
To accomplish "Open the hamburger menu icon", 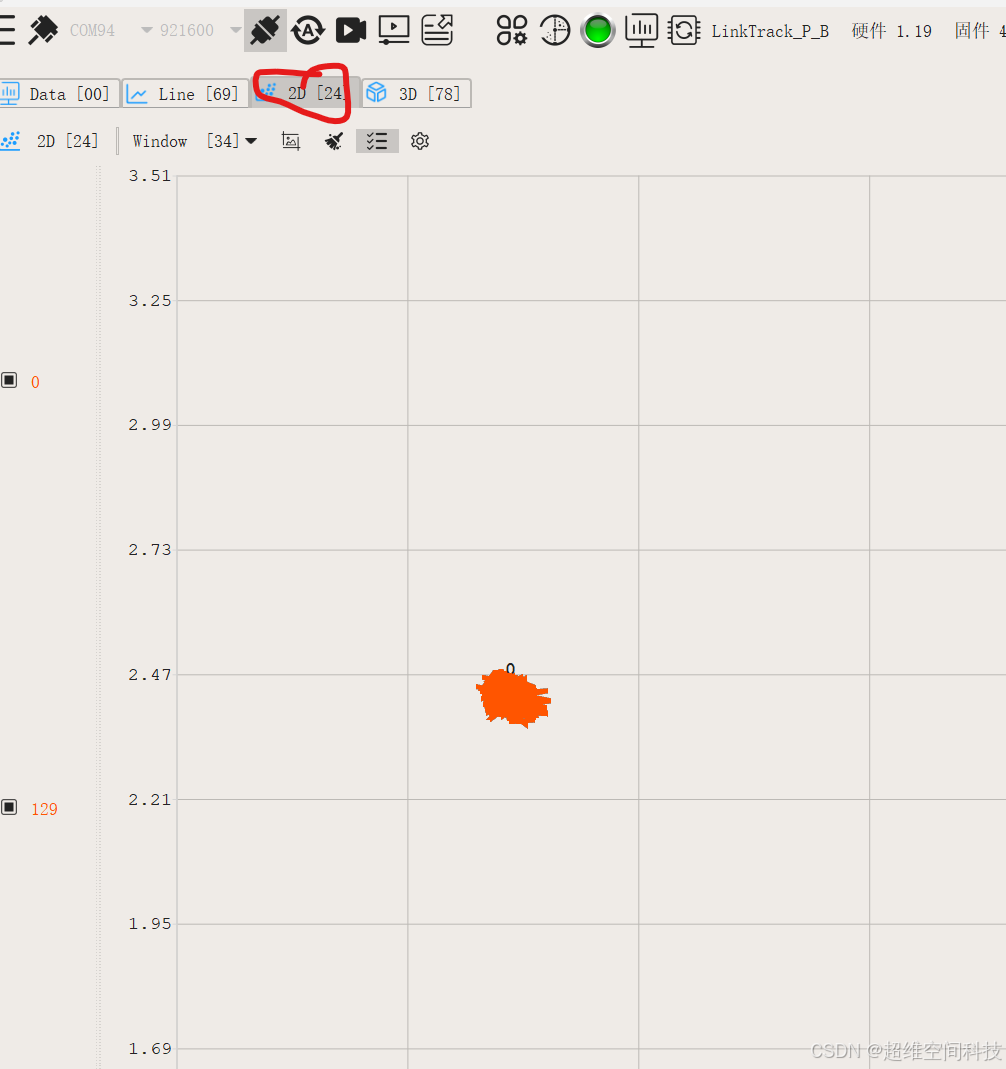I will tap(7, 30).
